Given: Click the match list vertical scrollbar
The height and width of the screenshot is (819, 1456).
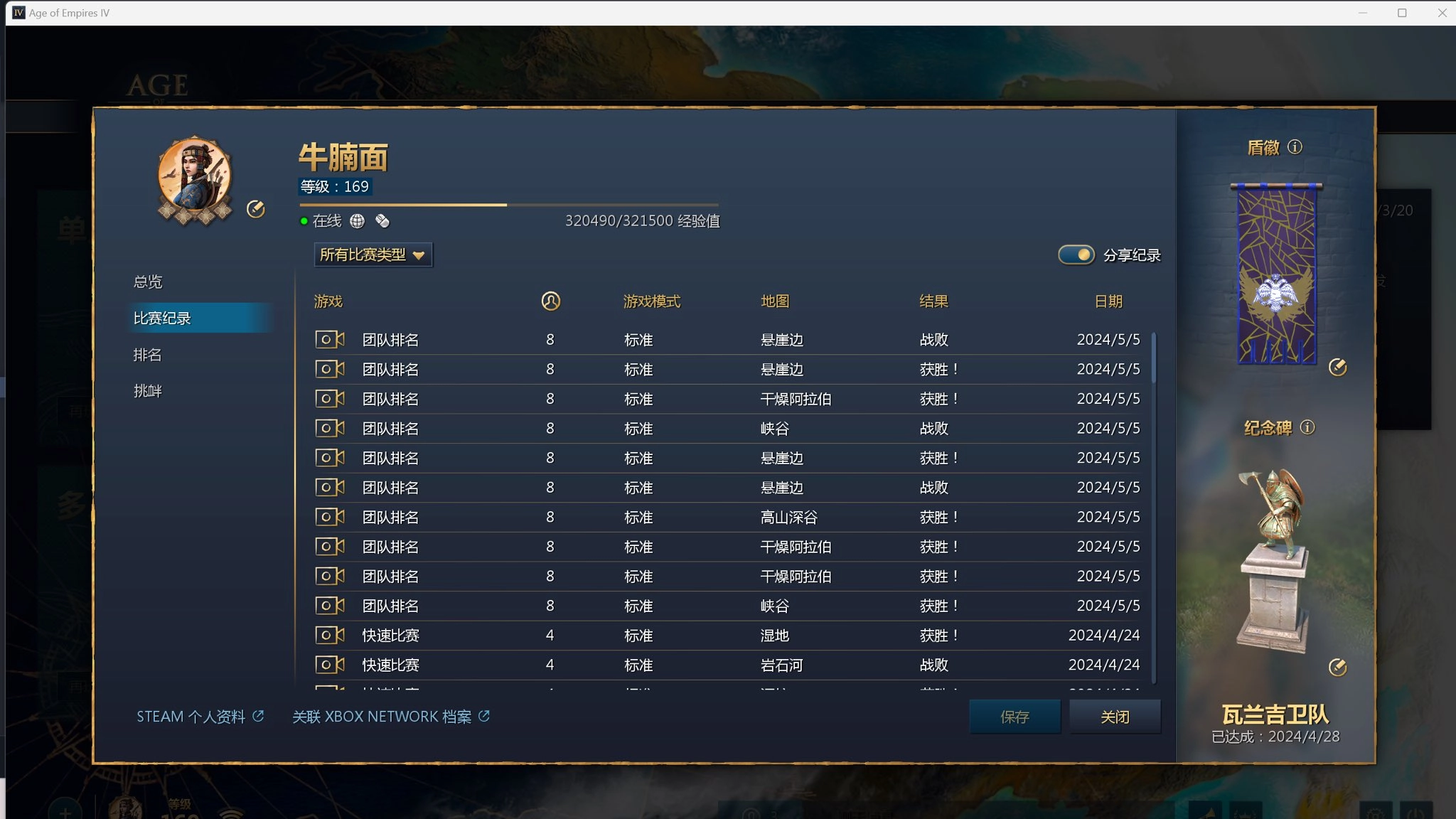Looking at the screenshot, I should coord(1153,358).
